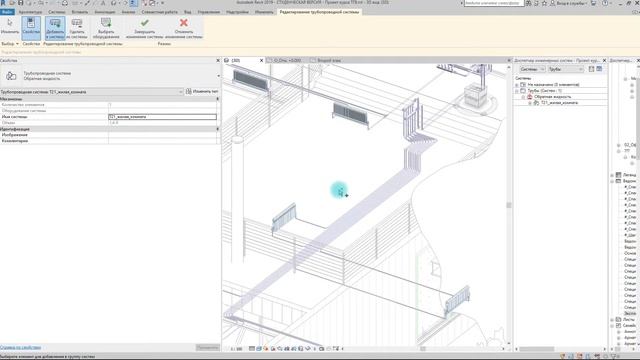Click red X to cancel editing system
The image size is (640, 360).
coord(184,28)
